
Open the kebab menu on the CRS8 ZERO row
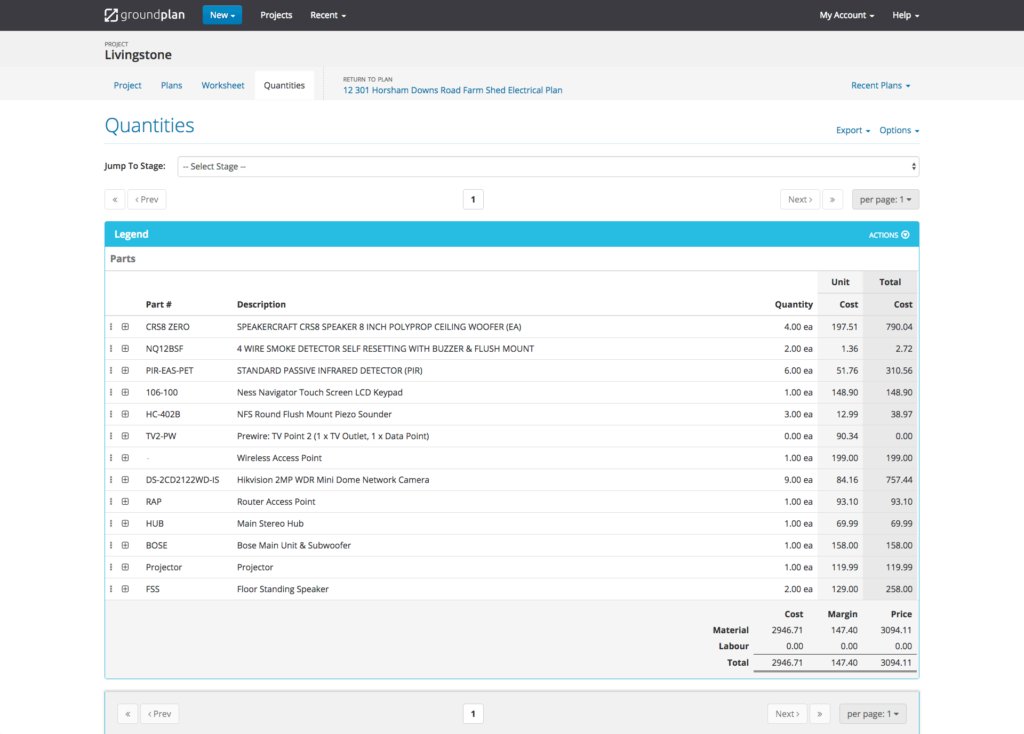coord(112,326)
